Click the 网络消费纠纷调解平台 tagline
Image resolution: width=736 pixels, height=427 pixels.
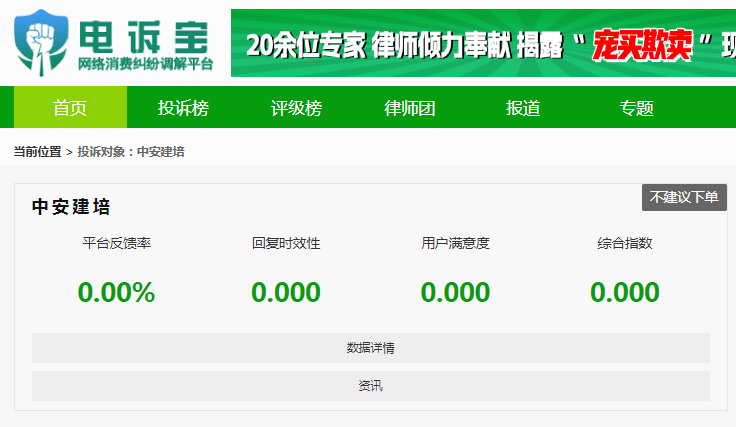pos(146,64)
